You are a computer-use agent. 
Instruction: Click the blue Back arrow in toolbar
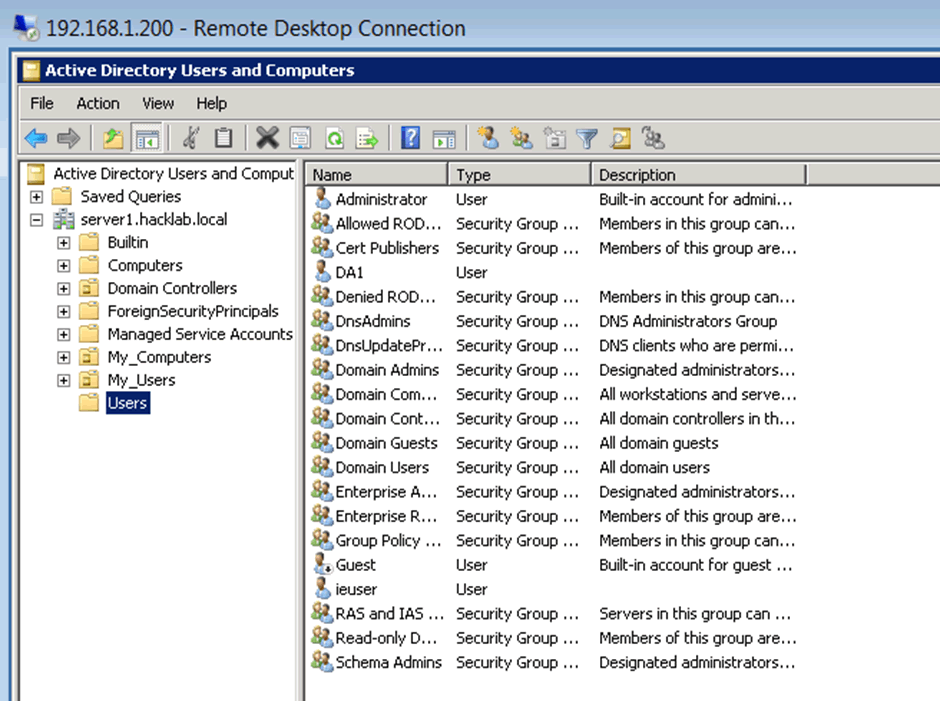[36, 139]
